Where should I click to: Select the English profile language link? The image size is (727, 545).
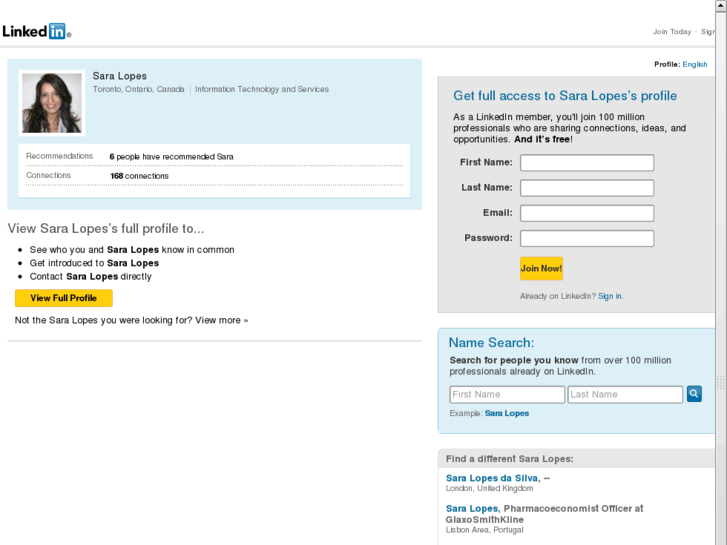pos(695,64)
